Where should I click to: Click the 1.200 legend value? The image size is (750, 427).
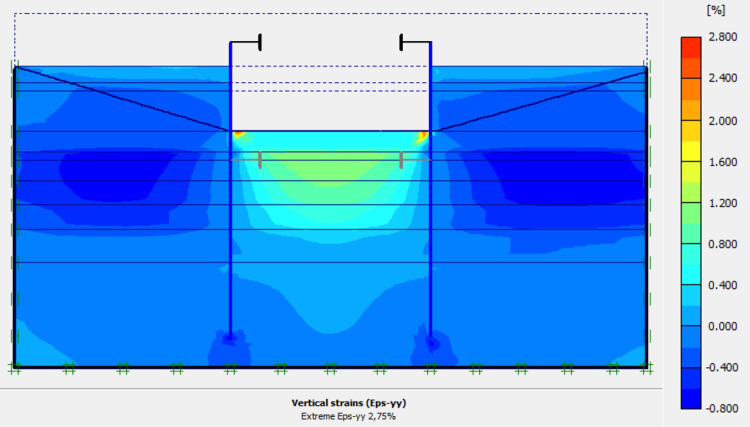[722, 203]
